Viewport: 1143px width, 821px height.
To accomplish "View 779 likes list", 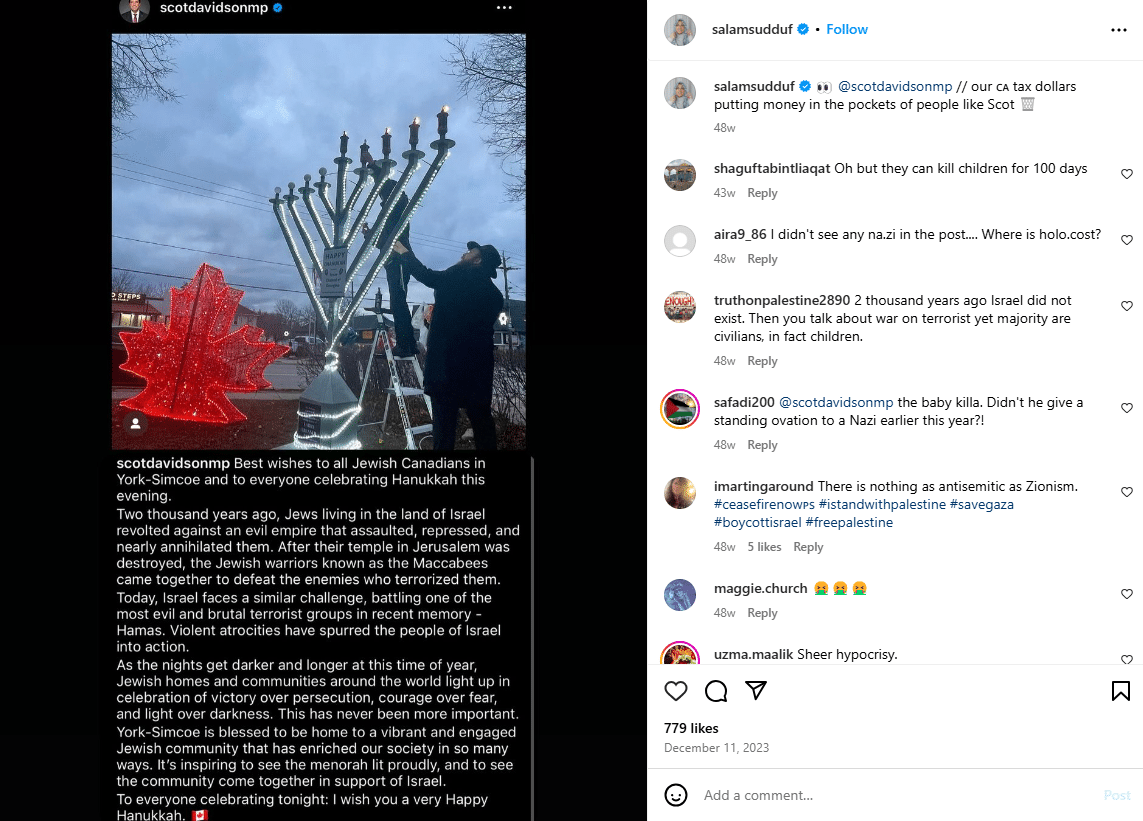I will [691, 728].
